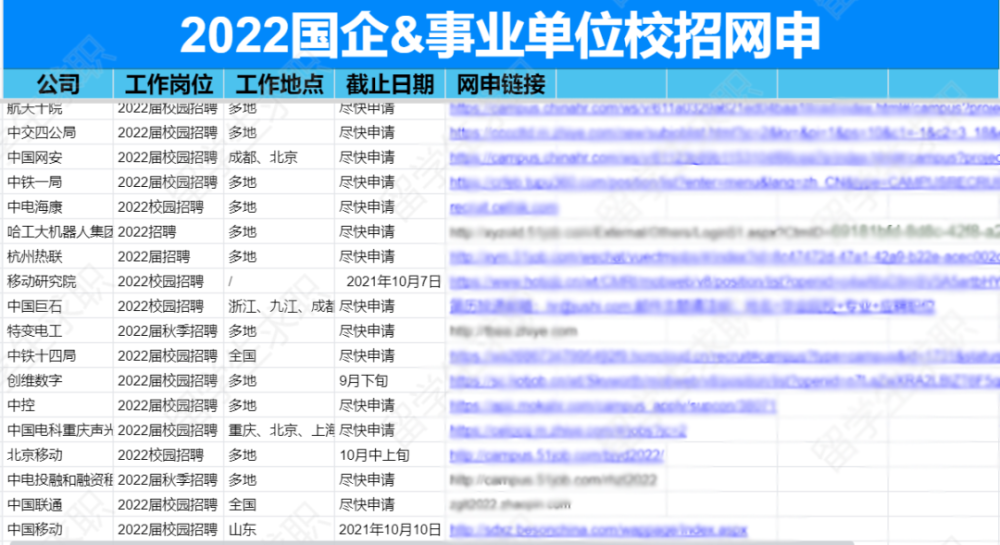
Task: Select the deadline cell 2021年10月10日
Action: pos(390,530)
